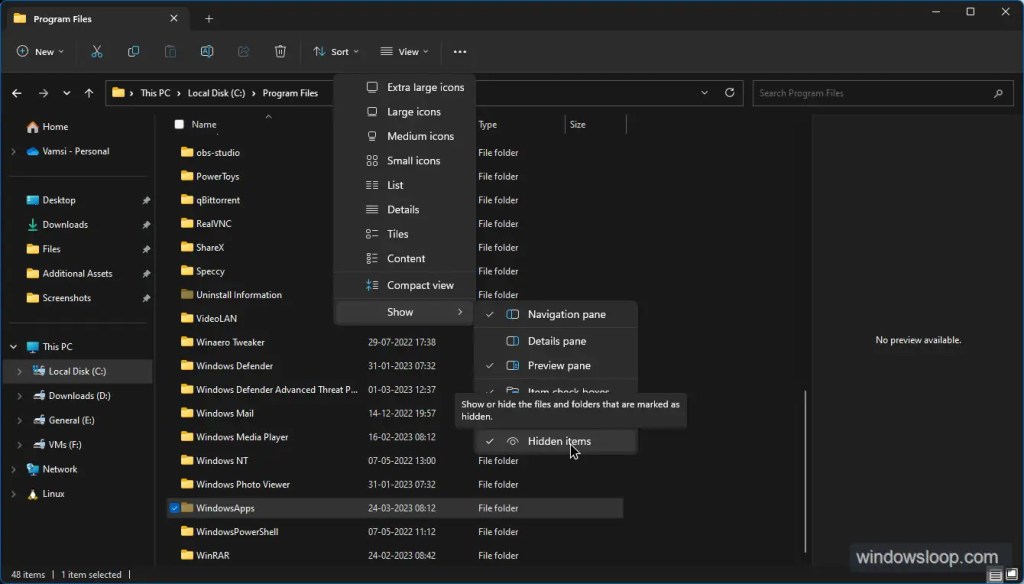Expand the Network tree node

pos(13,470)
